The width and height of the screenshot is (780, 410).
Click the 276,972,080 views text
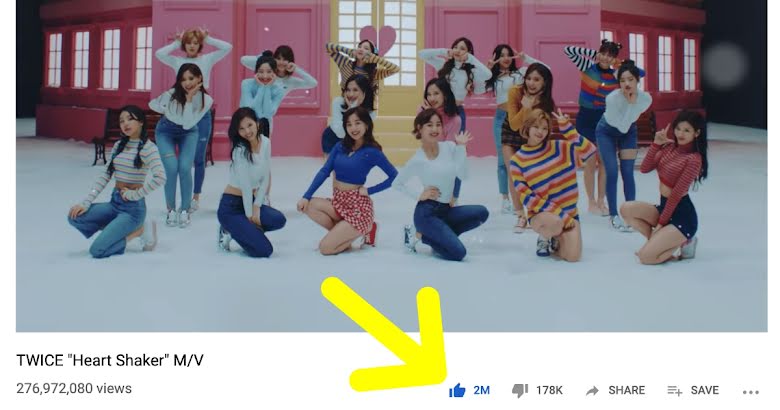pyautogui.click(x=74, y=389)
